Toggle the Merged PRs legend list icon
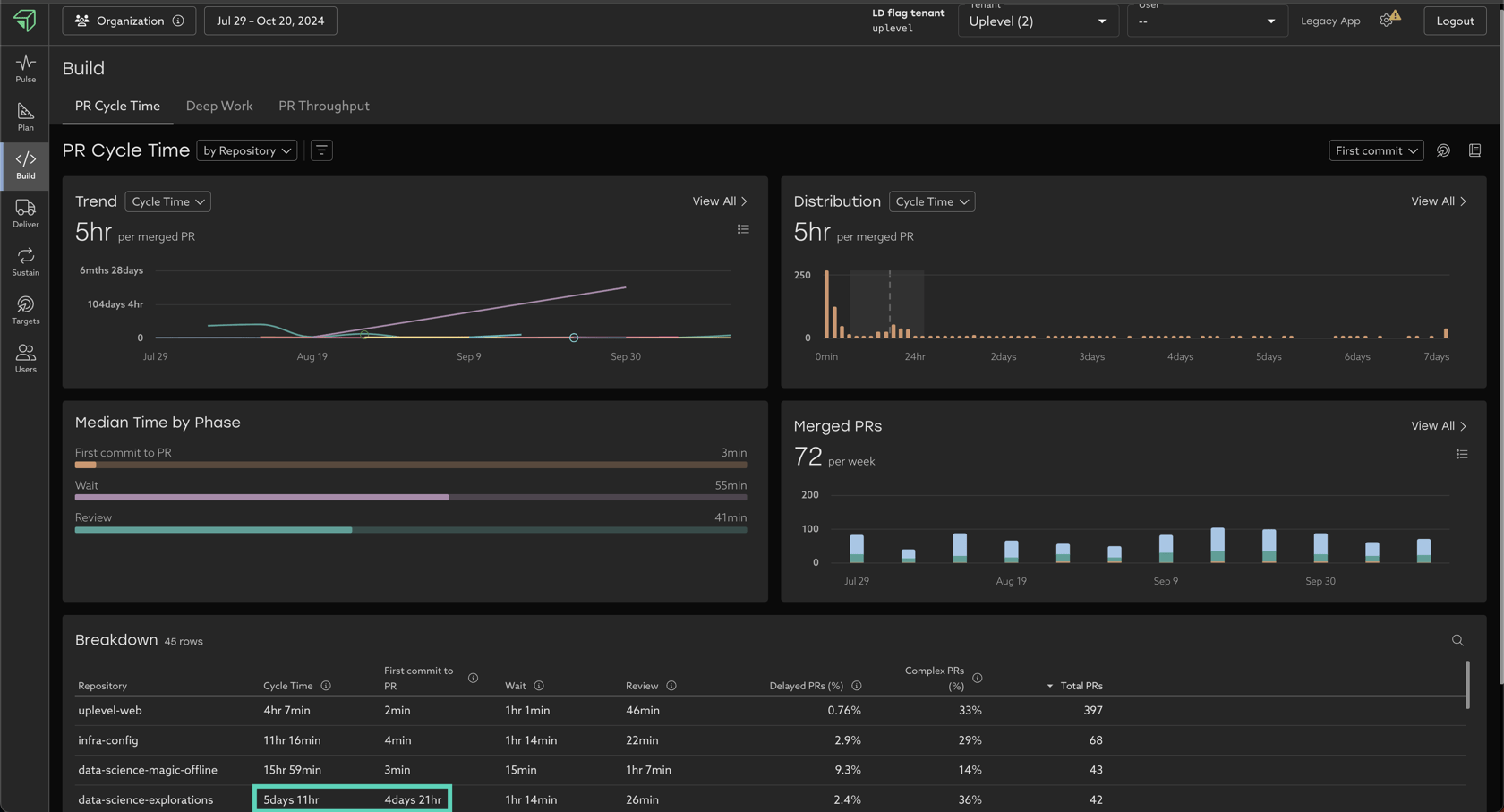 pyautogui.click(x=1462, y=454)
